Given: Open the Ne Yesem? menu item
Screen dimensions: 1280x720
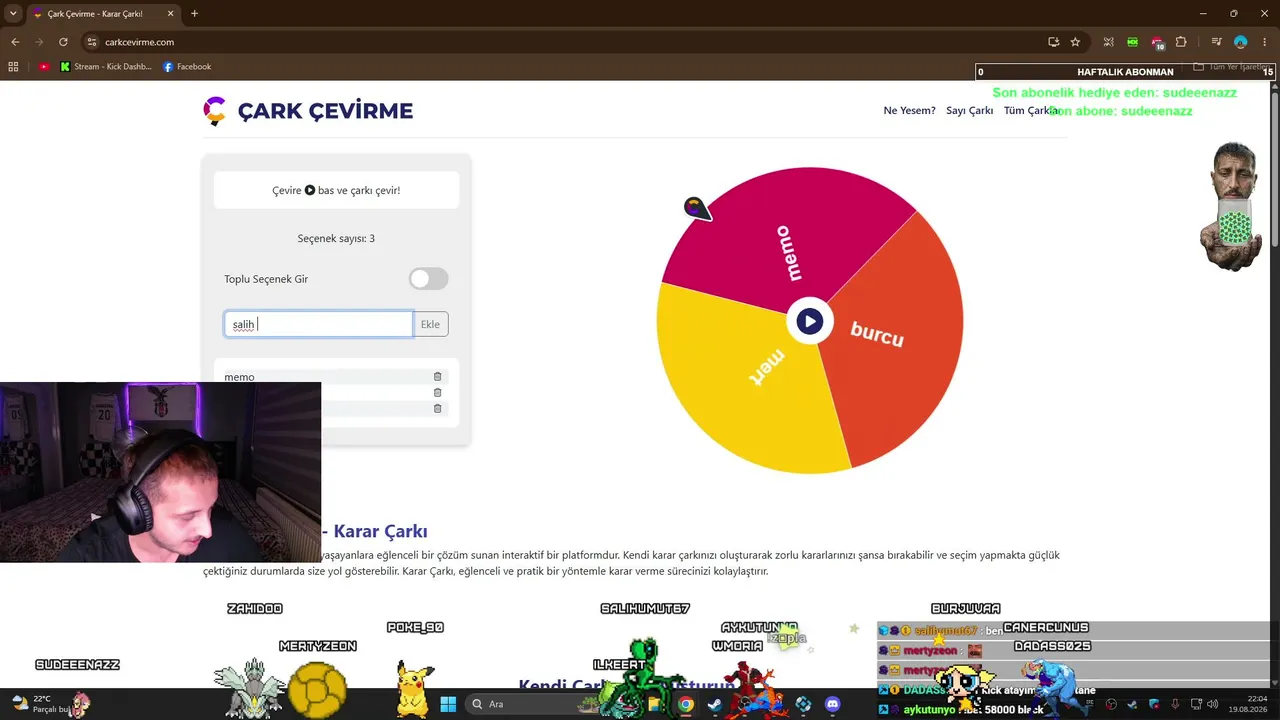Looking at the screenshot, I should click(909, 111).
